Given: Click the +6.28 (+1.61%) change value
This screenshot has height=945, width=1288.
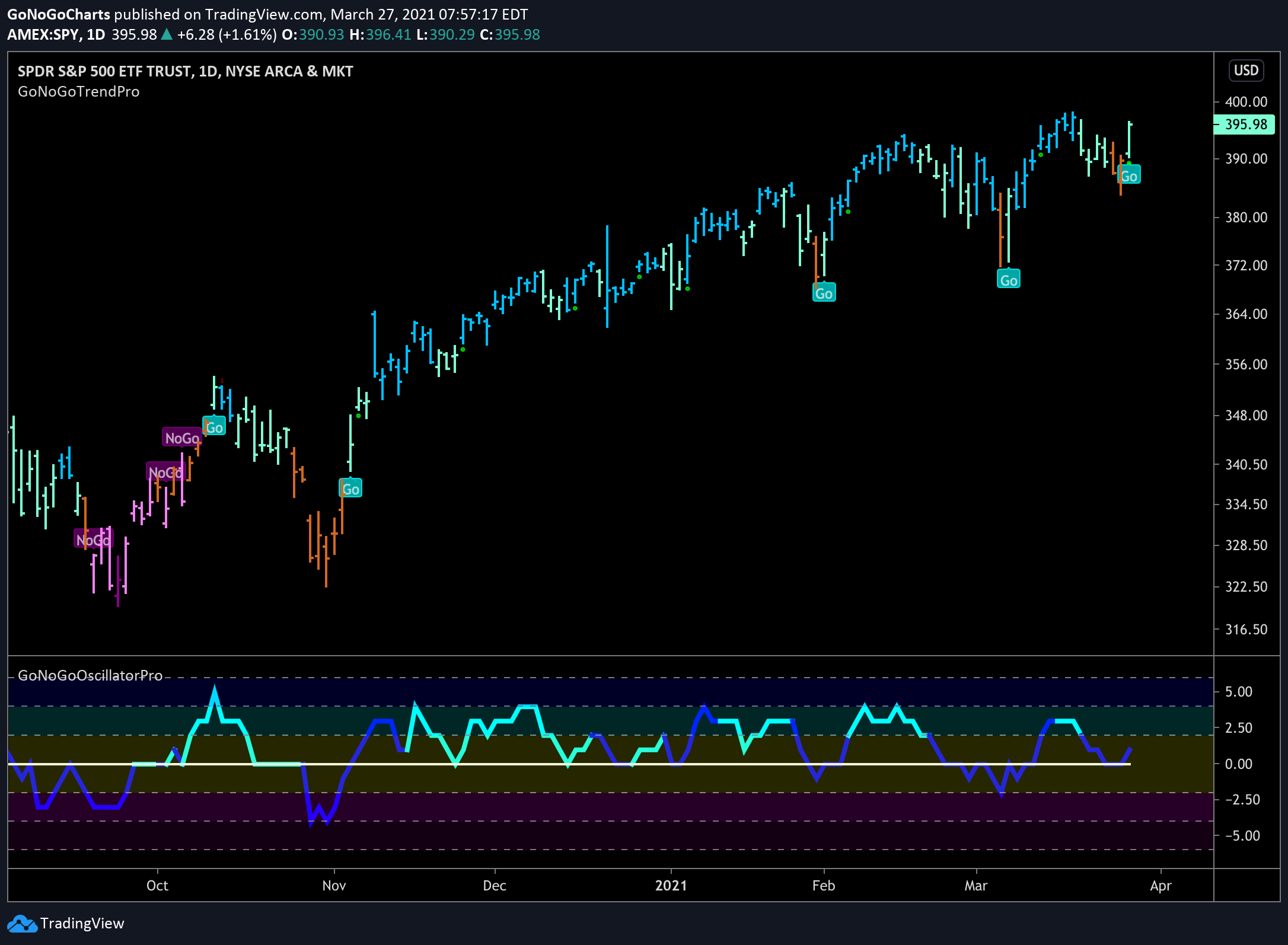Looking at the screenshot, I should (227, 35).
